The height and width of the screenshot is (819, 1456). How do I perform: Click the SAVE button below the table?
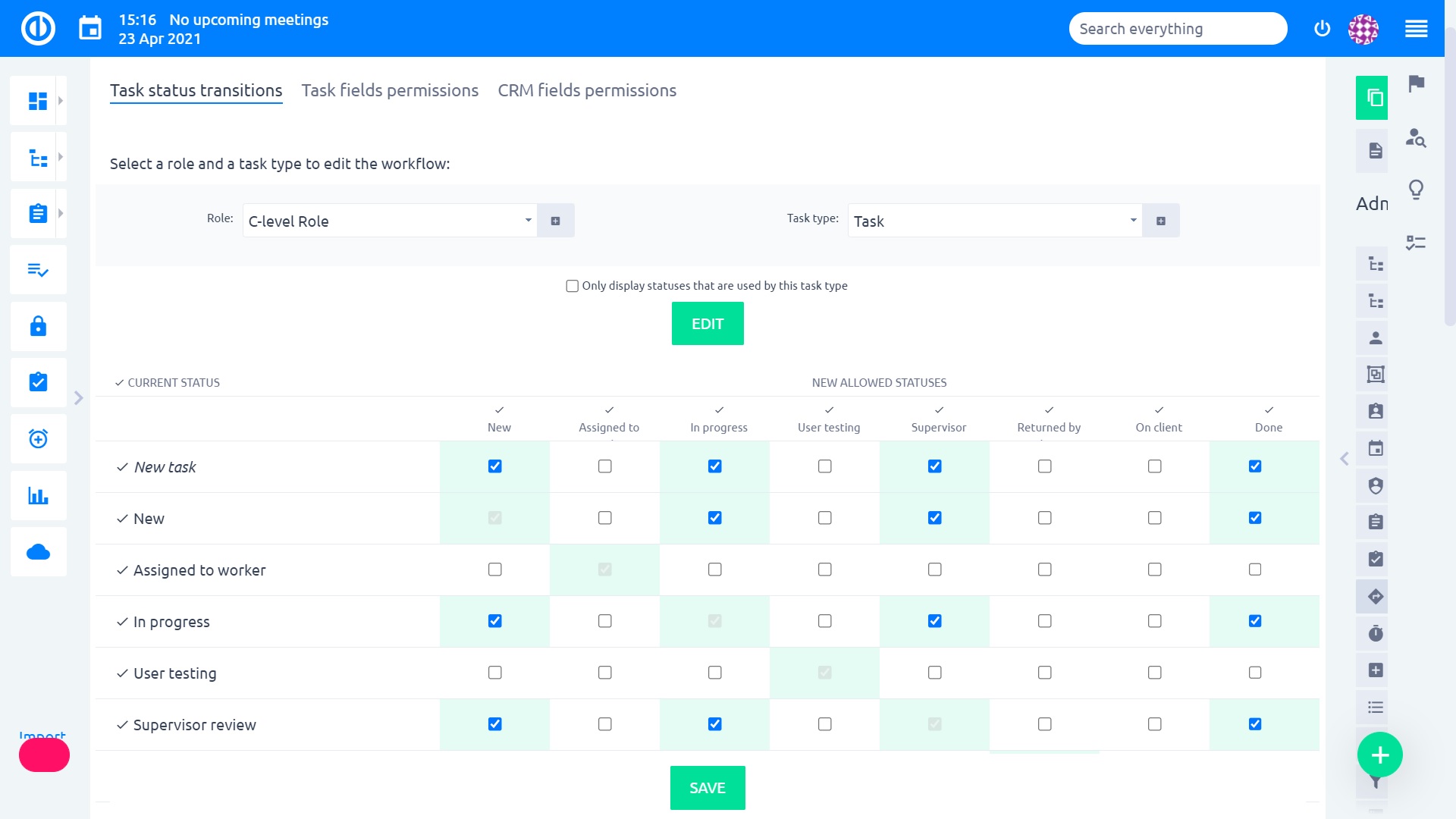point(707,787)
